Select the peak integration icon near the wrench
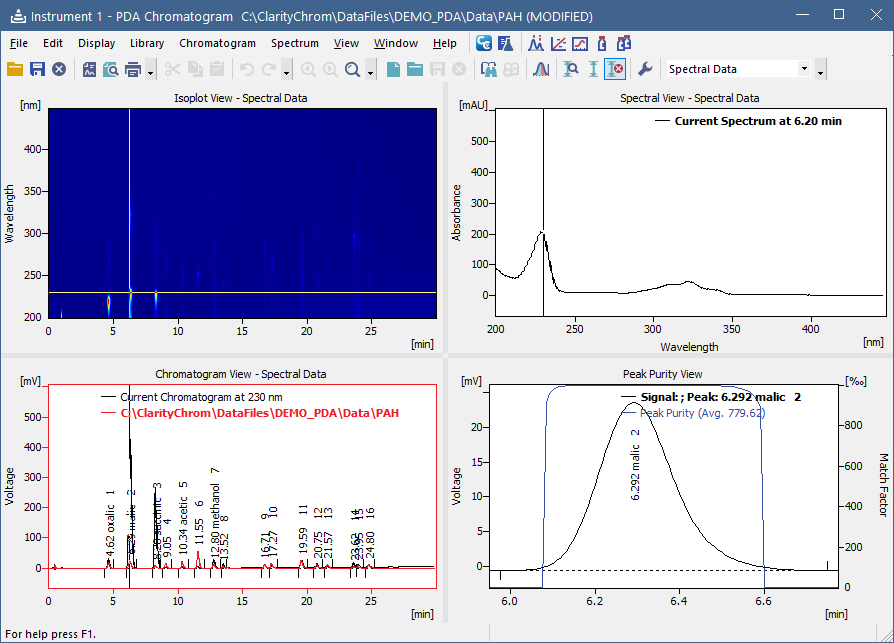This screenshot has width=894, height=643. click(539, 70)
